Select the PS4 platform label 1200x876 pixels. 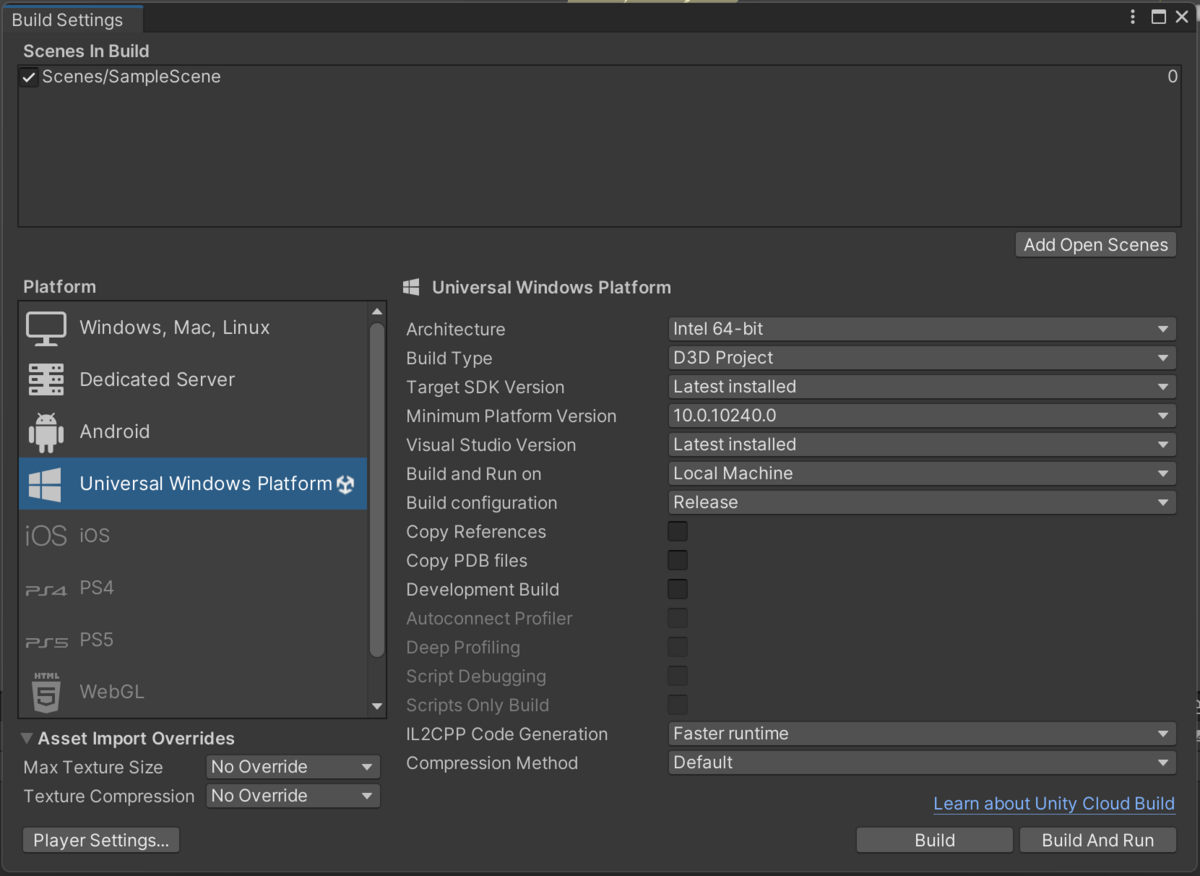[97, 588]
